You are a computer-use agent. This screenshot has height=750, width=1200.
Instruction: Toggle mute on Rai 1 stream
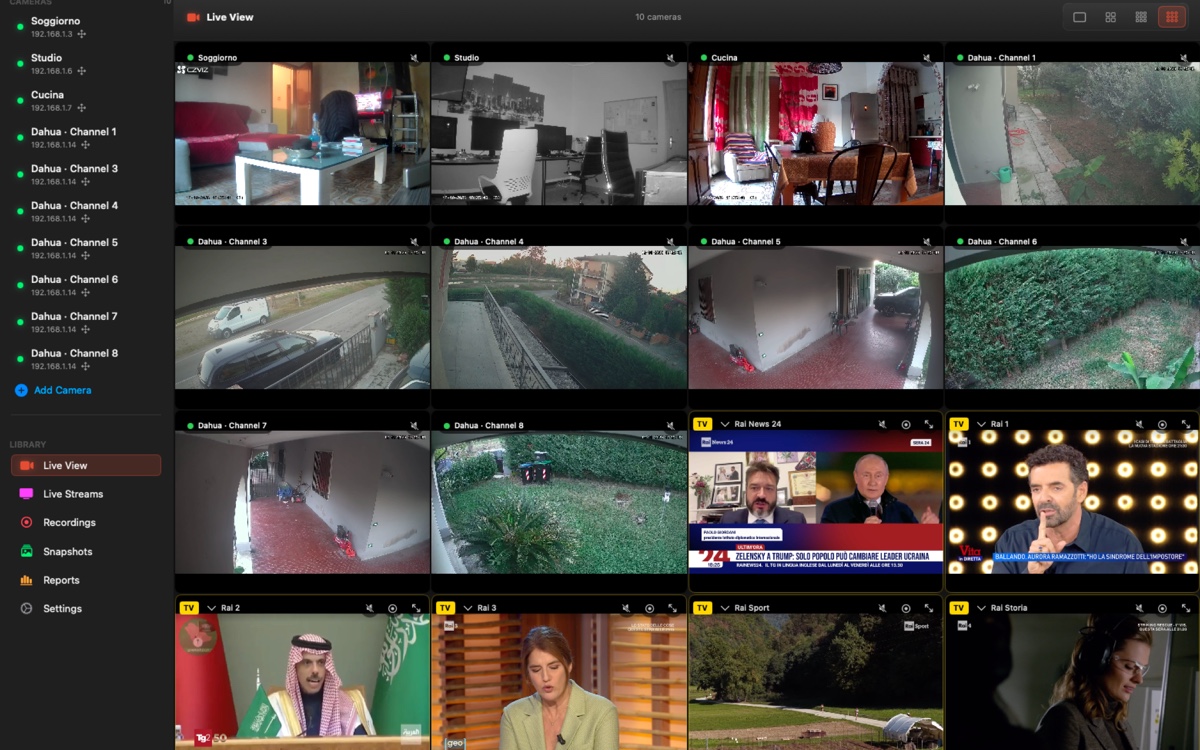point(1138,424)
